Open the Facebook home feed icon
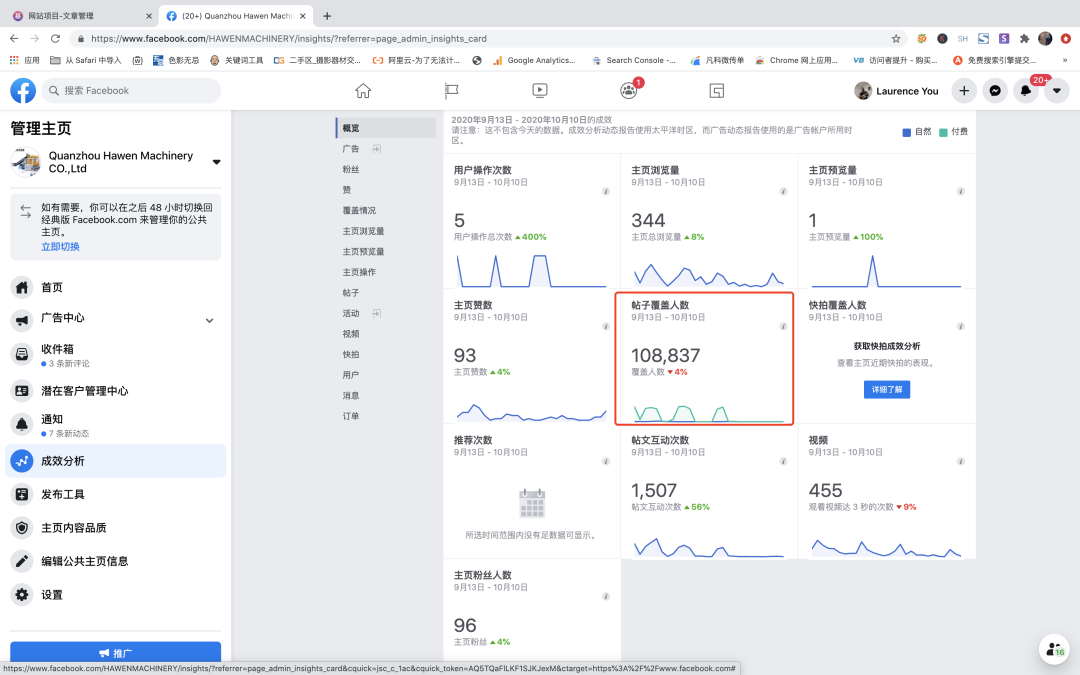 pos(363,91)
